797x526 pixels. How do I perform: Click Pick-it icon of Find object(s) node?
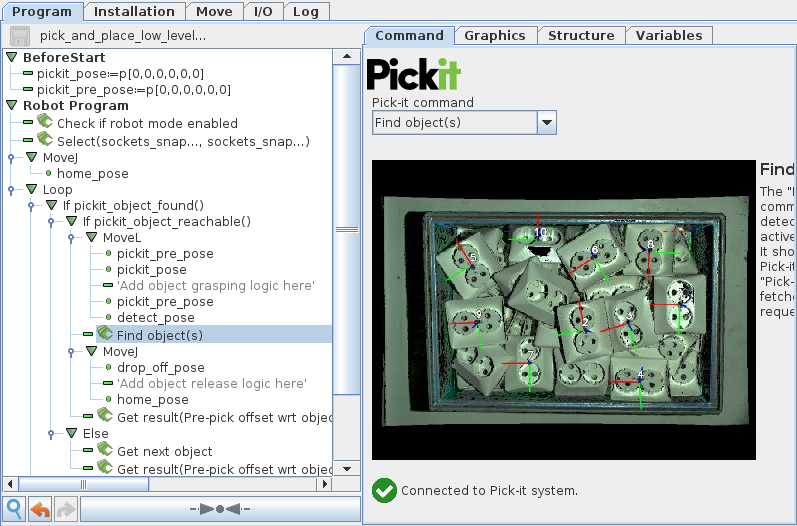[x=105, y=333]
